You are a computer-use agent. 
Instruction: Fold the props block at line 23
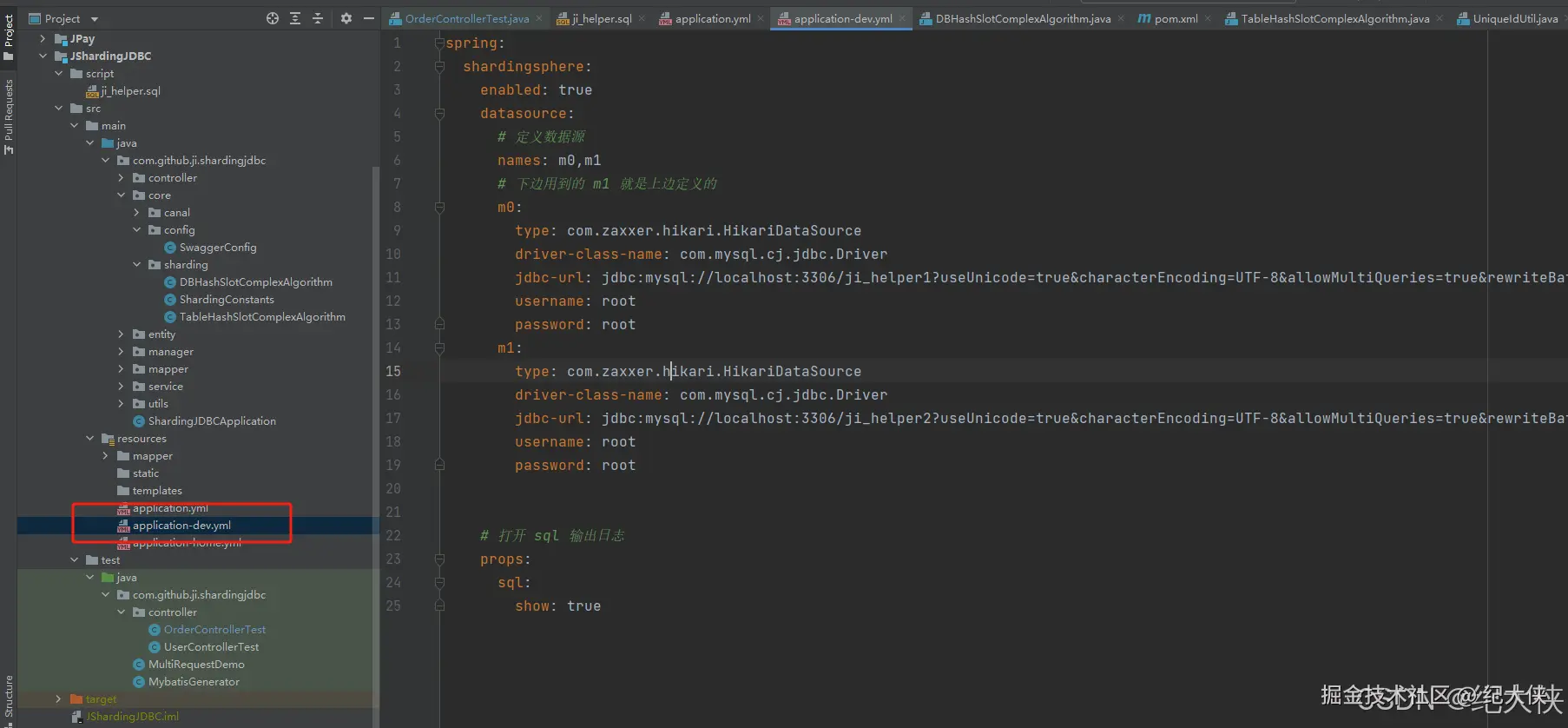pyautogui.click(x=439, y=559)
